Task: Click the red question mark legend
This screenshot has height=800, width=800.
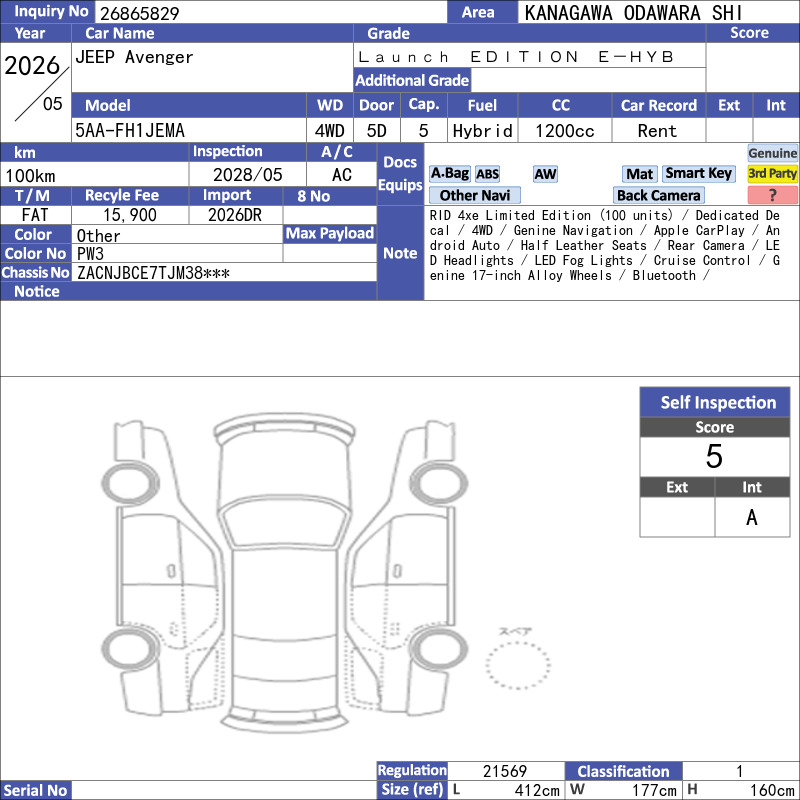Action: [772, 195]
